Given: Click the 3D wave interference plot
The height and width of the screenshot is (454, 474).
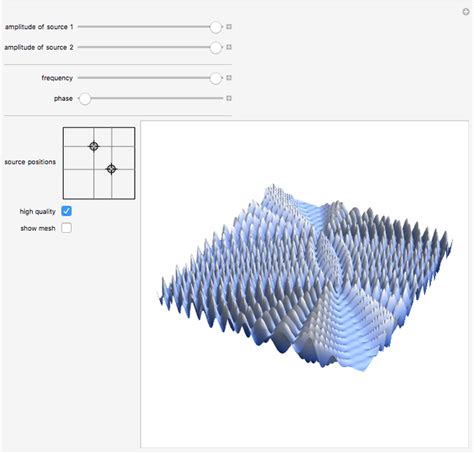Looking at the screenshot, I should coord(305,284).
